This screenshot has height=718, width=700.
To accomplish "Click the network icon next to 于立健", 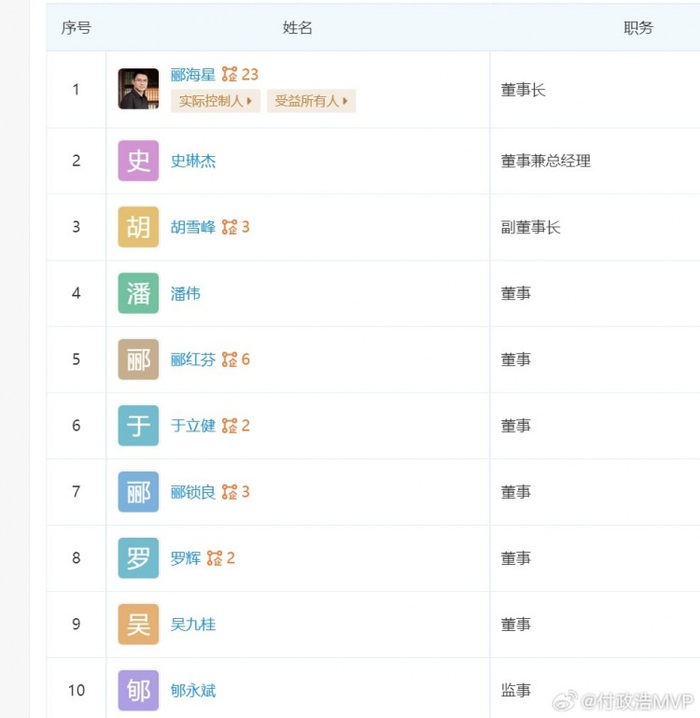I will 229,425.
